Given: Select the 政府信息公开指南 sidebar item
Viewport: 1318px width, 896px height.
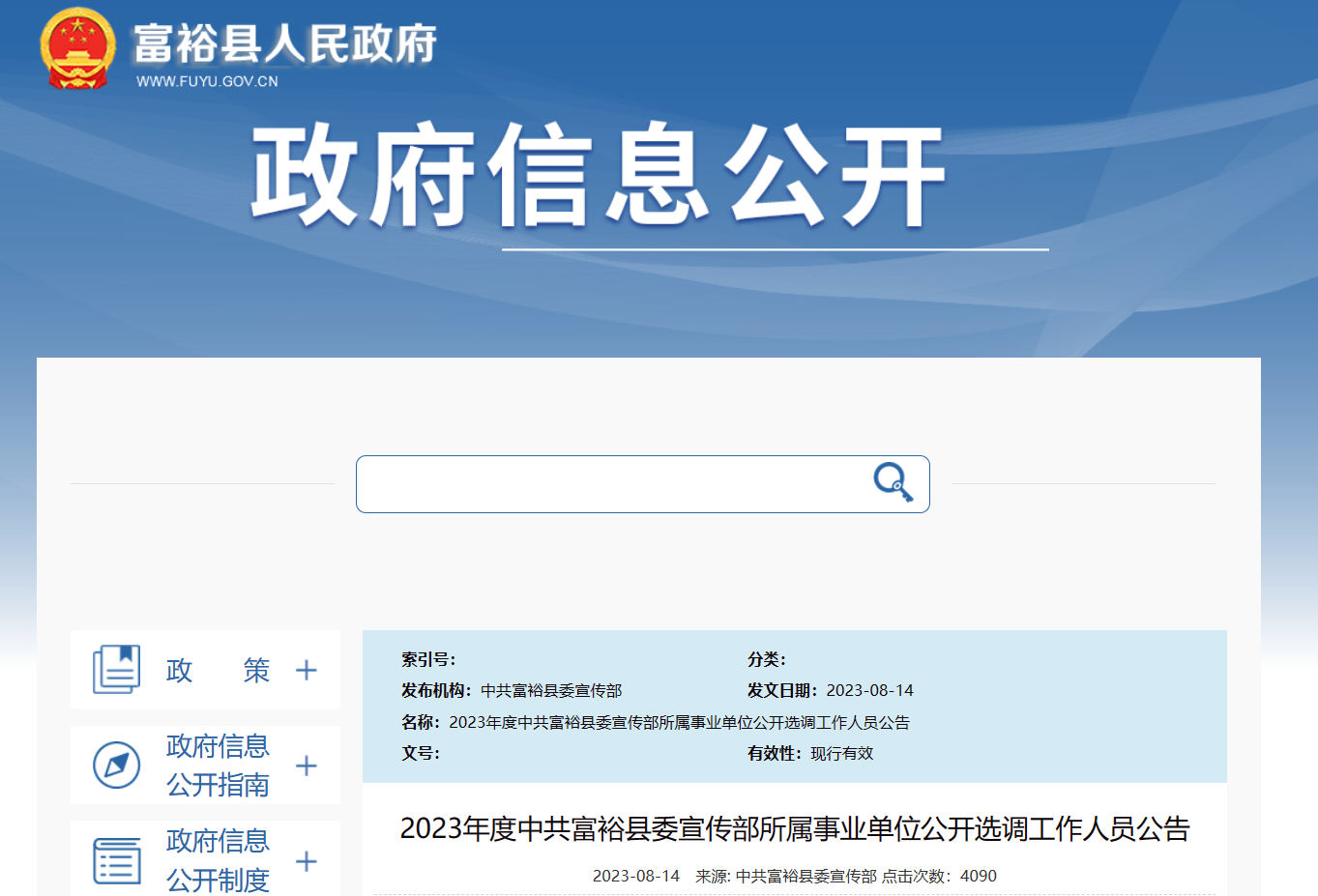Looking at the screenshot, I should (x=218, y=766).
